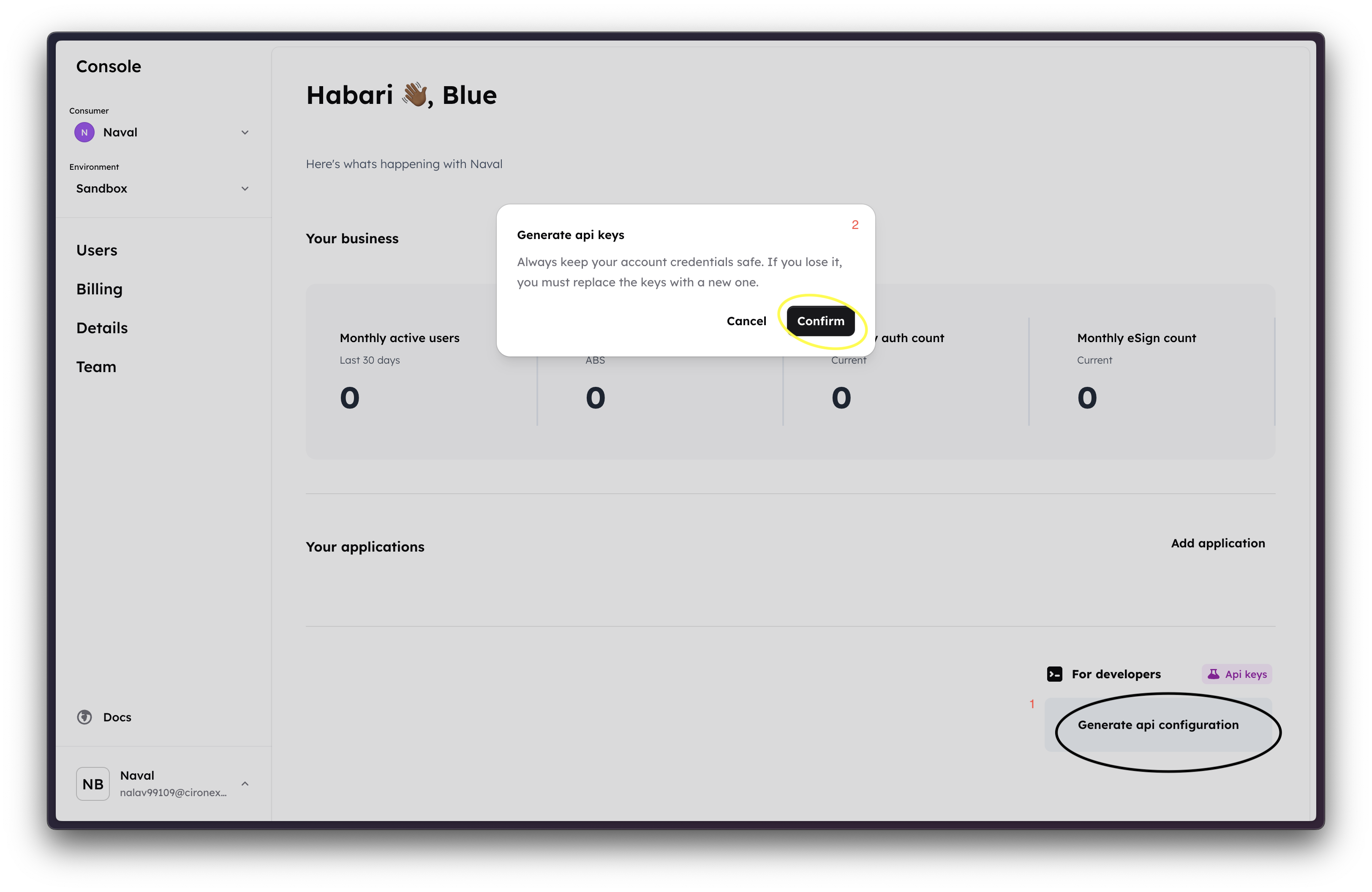Select the Billing menu item
This screenshot has height=892, width=1372.
pos(99,289)
